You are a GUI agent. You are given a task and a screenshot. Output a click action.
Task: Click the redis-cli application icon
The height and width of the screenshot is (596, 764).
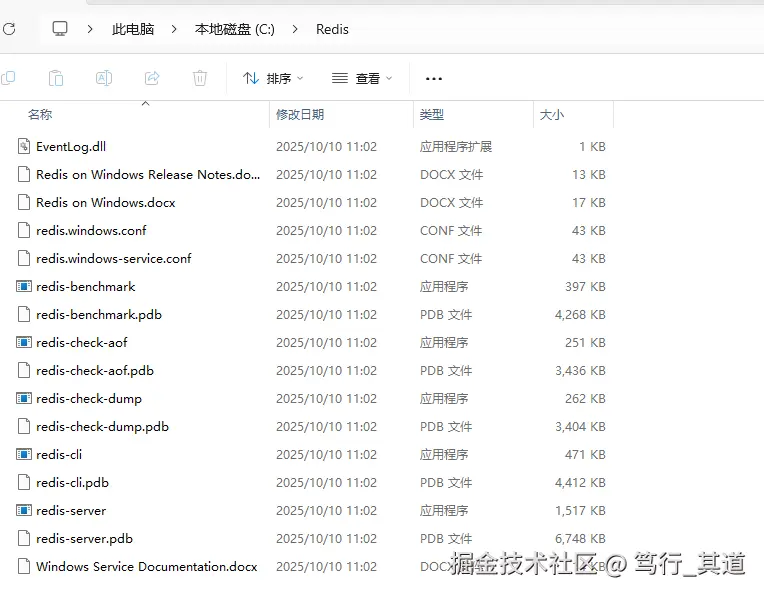24,454
